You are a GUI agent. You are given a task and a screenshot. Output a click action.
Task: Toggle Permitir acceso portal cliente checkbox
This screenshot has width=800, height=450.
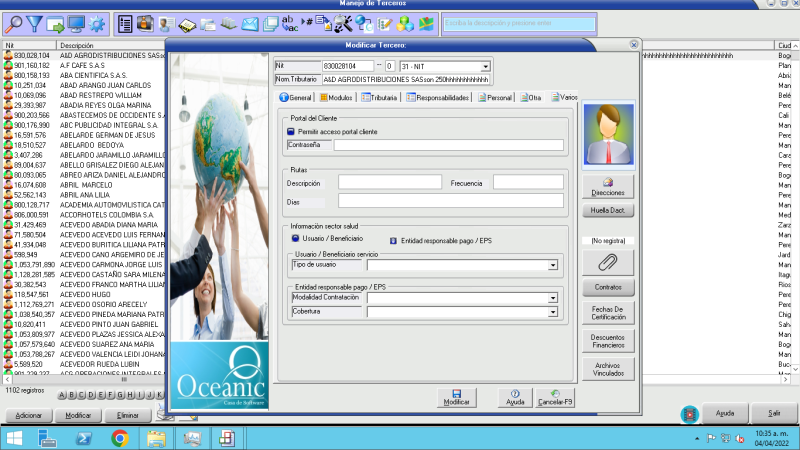coord(291,132)
